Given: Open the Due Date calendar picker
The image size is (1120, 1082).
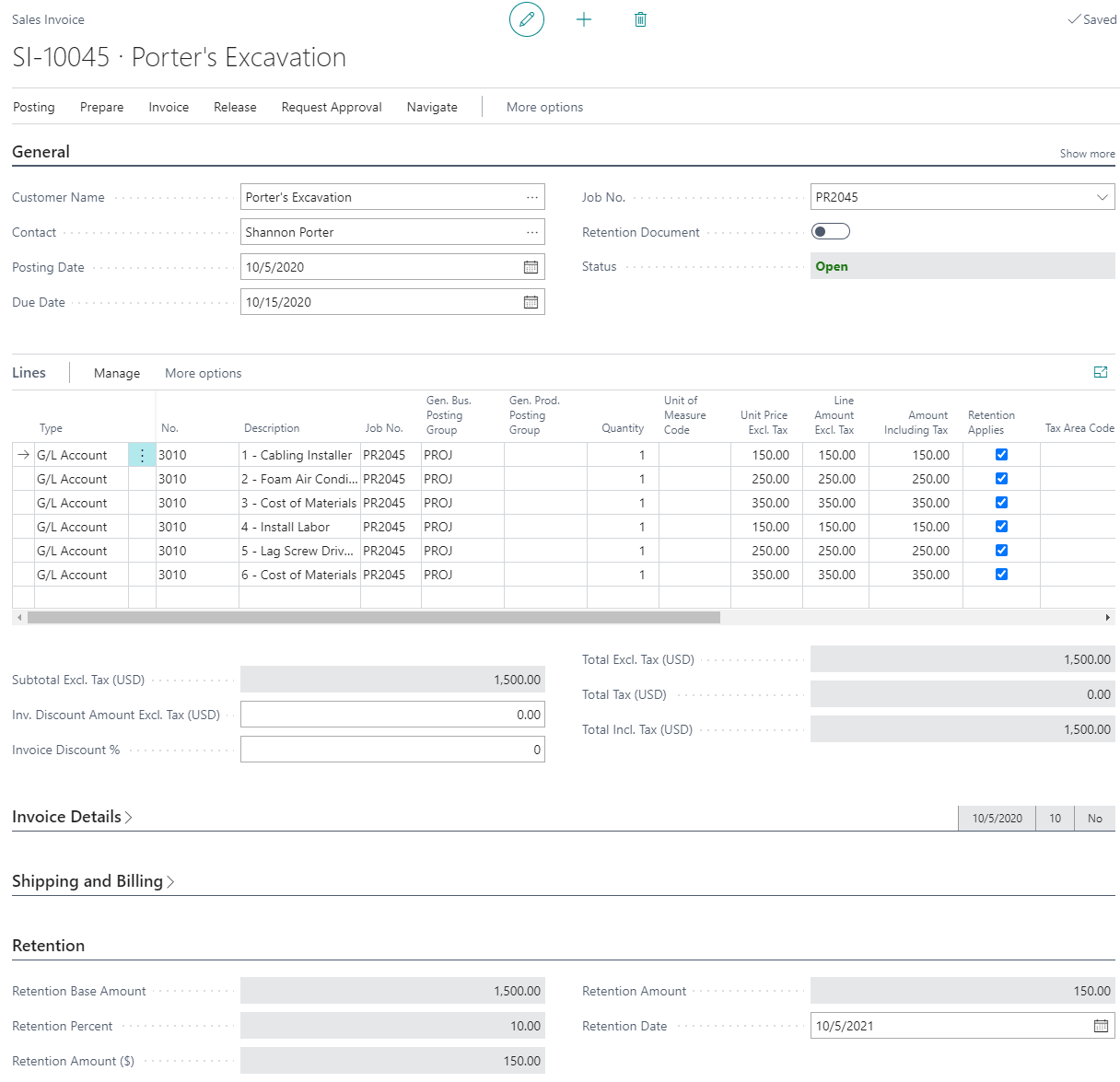Looking at the screenshot, I should (x=531, y=302).
